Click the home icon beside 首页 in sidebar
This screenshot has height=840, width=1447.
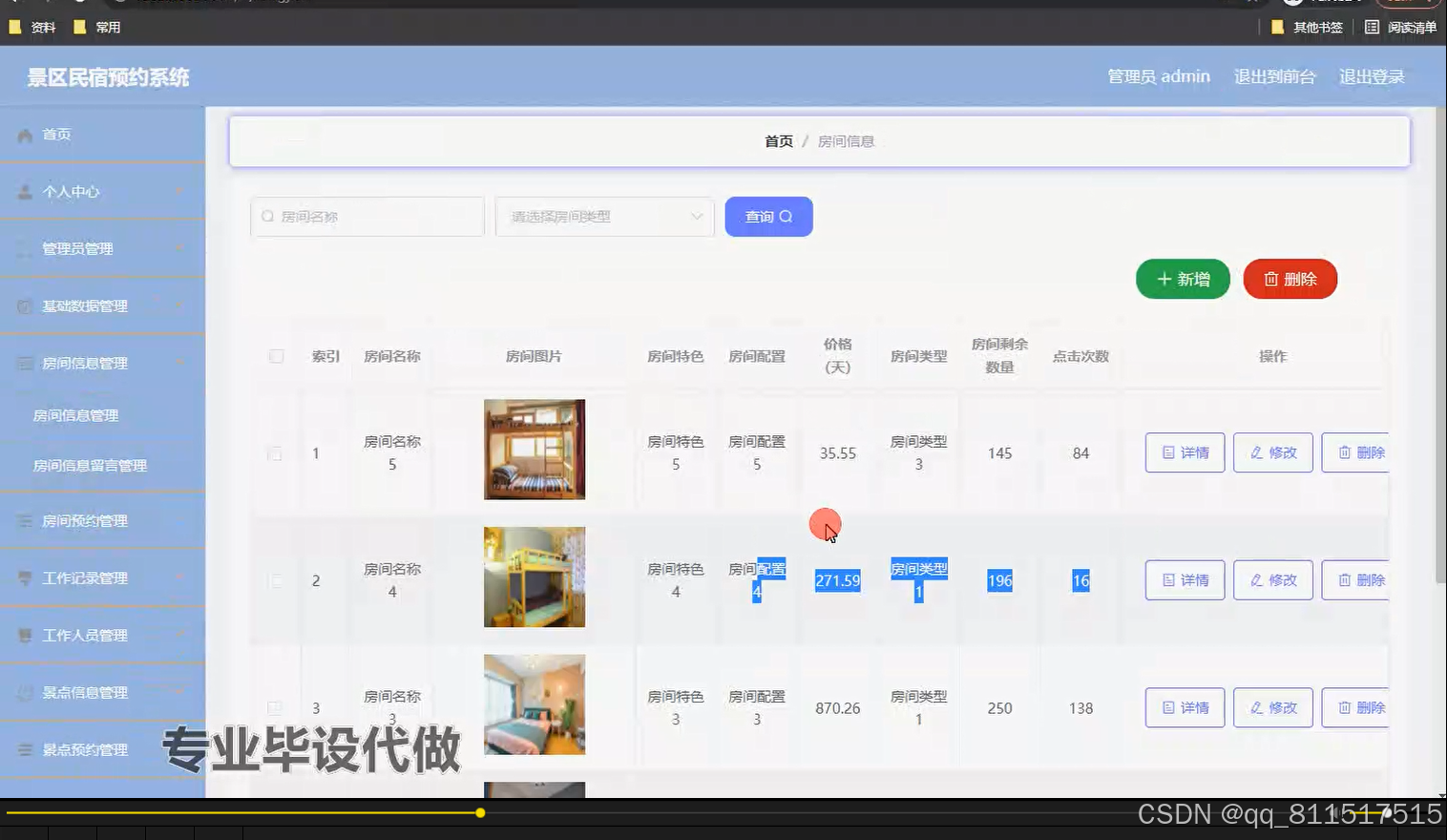(25, 136)
